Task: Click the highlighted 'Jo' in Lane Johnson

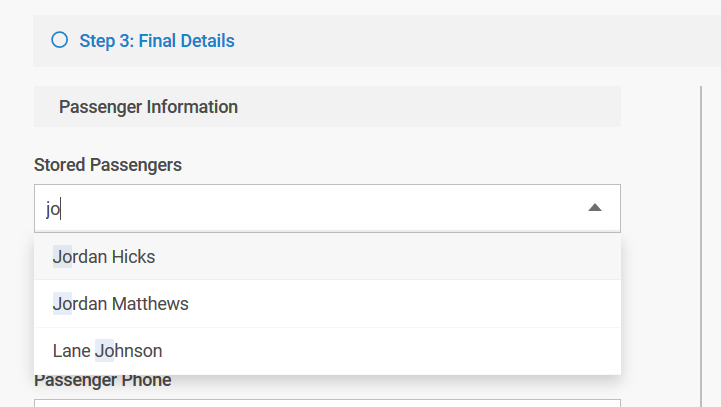Action: pyautogui.click(x=104, y=351)
